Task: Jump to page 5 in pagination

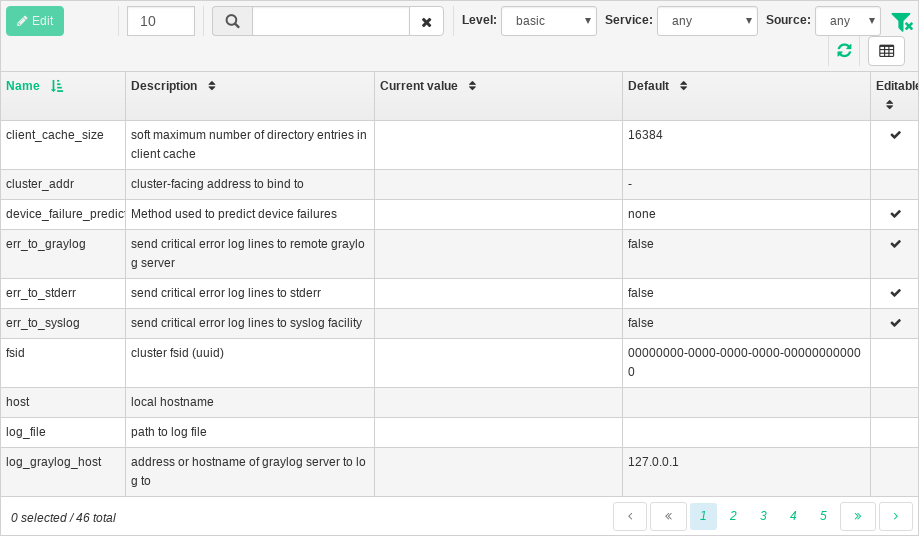Action: point(823,516)
